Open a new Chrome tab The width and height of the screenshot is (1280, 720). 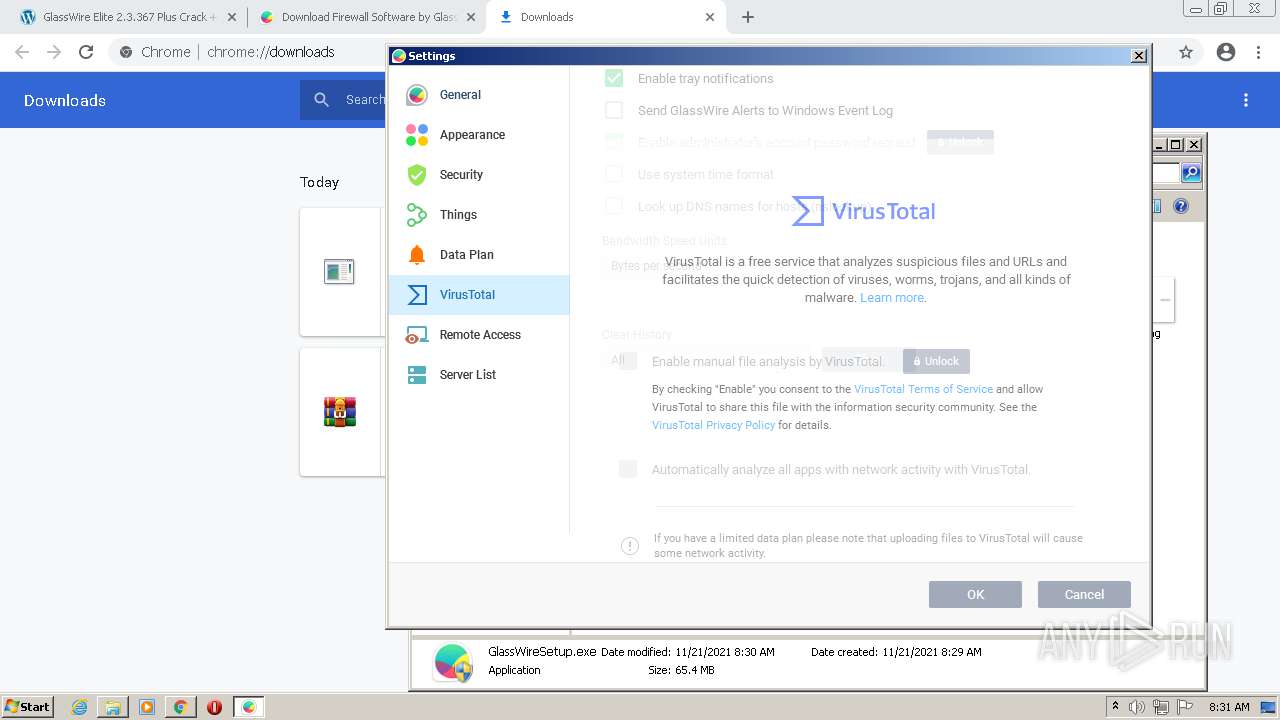coord(748,17)
